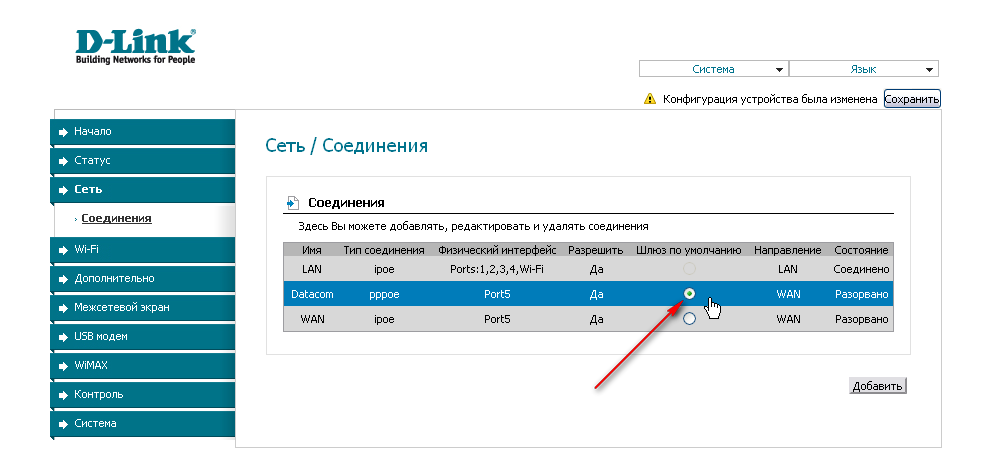Open the Дополнительно menu section
Image resolution: width=992 pixels, height=462 pixels.
coord(142,278)
